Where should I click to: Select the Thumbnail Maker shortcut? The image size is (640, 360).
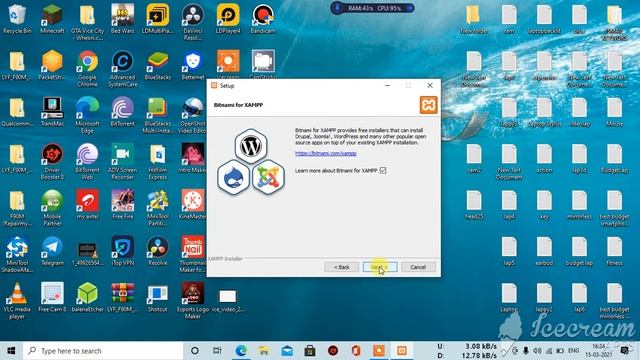tap(193, 255)
